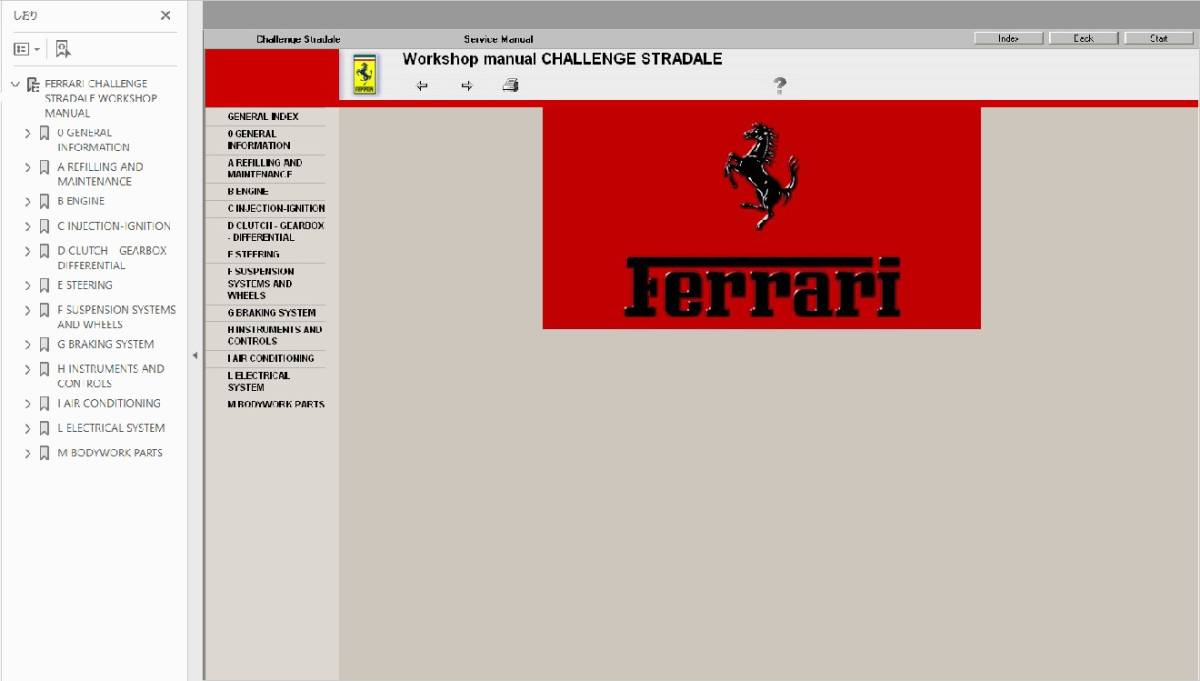Open D CLUTCH GEARBOX DIFFERENTIAL bookmark text
This screenshot has width=1200, height=681.
112,258
